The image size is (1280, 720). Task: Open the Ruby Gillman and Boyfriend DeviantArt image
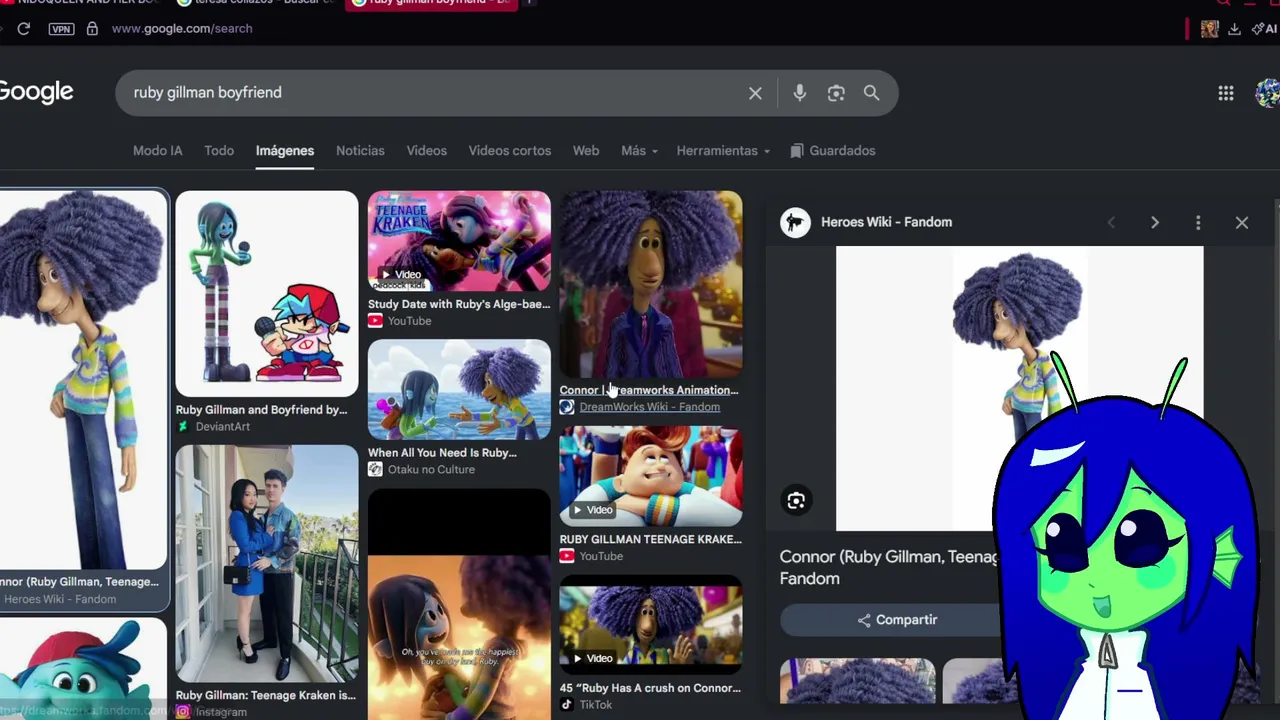[267, 294]
